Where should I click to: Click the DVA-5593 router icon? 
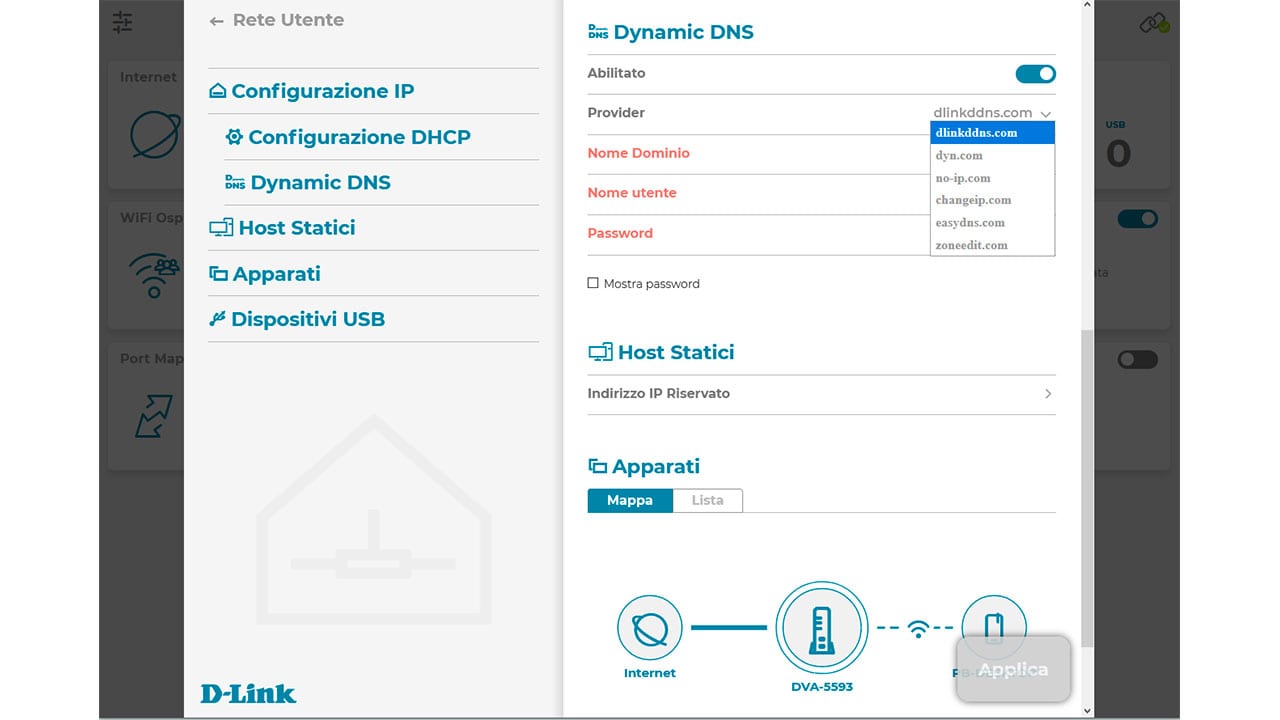tap(821, 629)
